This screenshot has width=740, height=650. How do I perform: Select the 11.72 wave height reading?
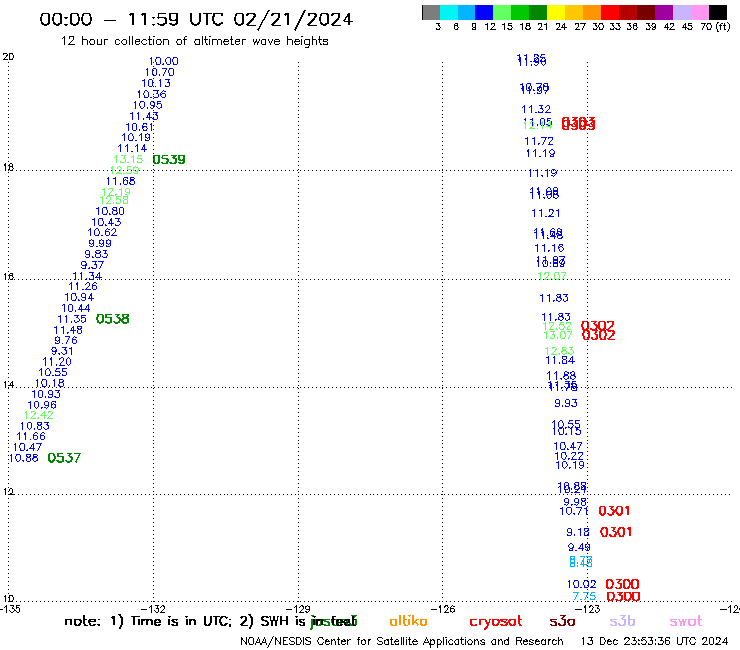click(x=539, y=141)
